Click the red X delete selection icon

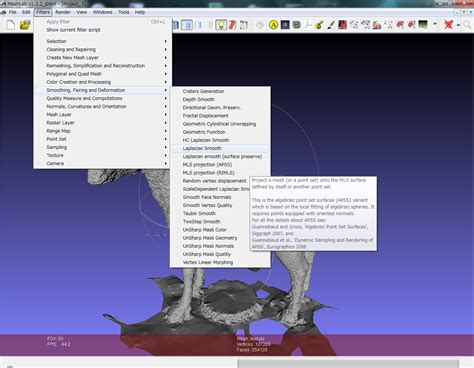449,25
